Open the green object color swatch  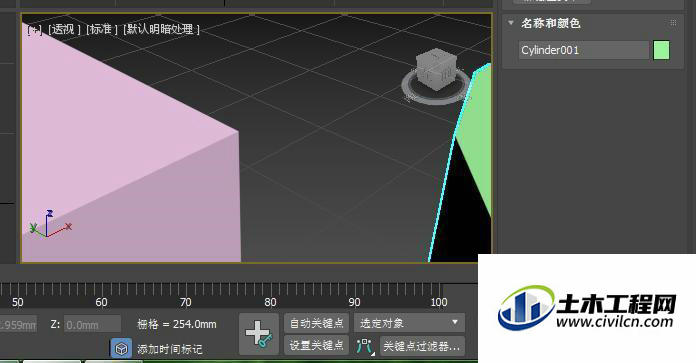tap(661, 50)
